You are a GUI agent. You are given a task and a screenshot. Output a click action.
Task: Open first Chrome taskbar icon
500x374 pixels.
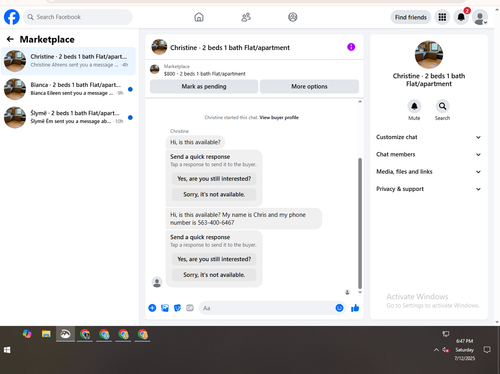point(85,334)
